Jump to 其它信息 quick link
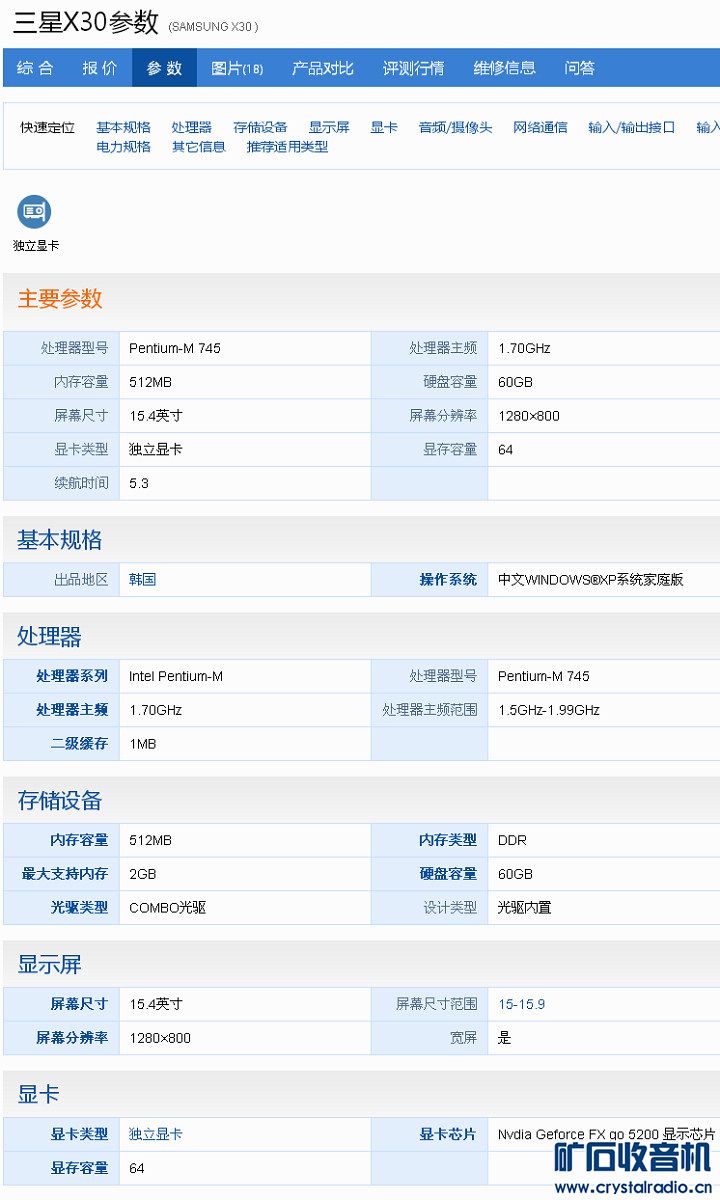 [198, 146]
